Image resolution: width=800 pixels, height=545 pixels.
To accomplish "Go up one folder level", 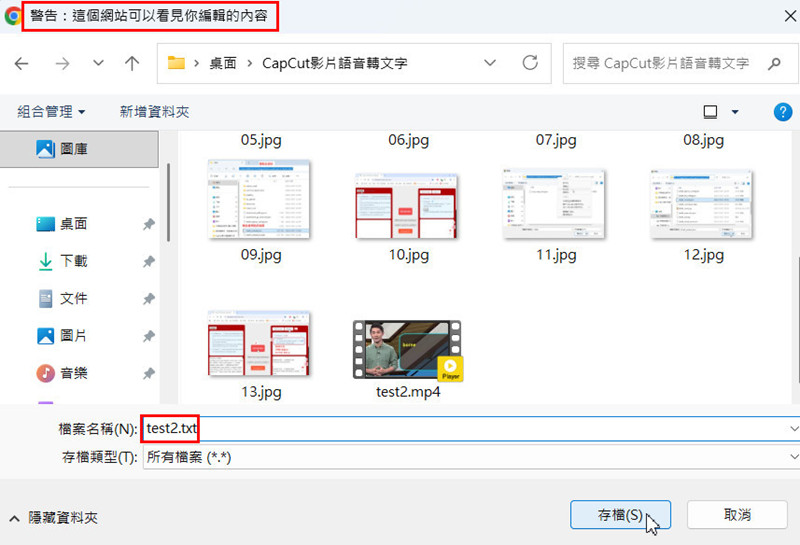I will [132, 63].
